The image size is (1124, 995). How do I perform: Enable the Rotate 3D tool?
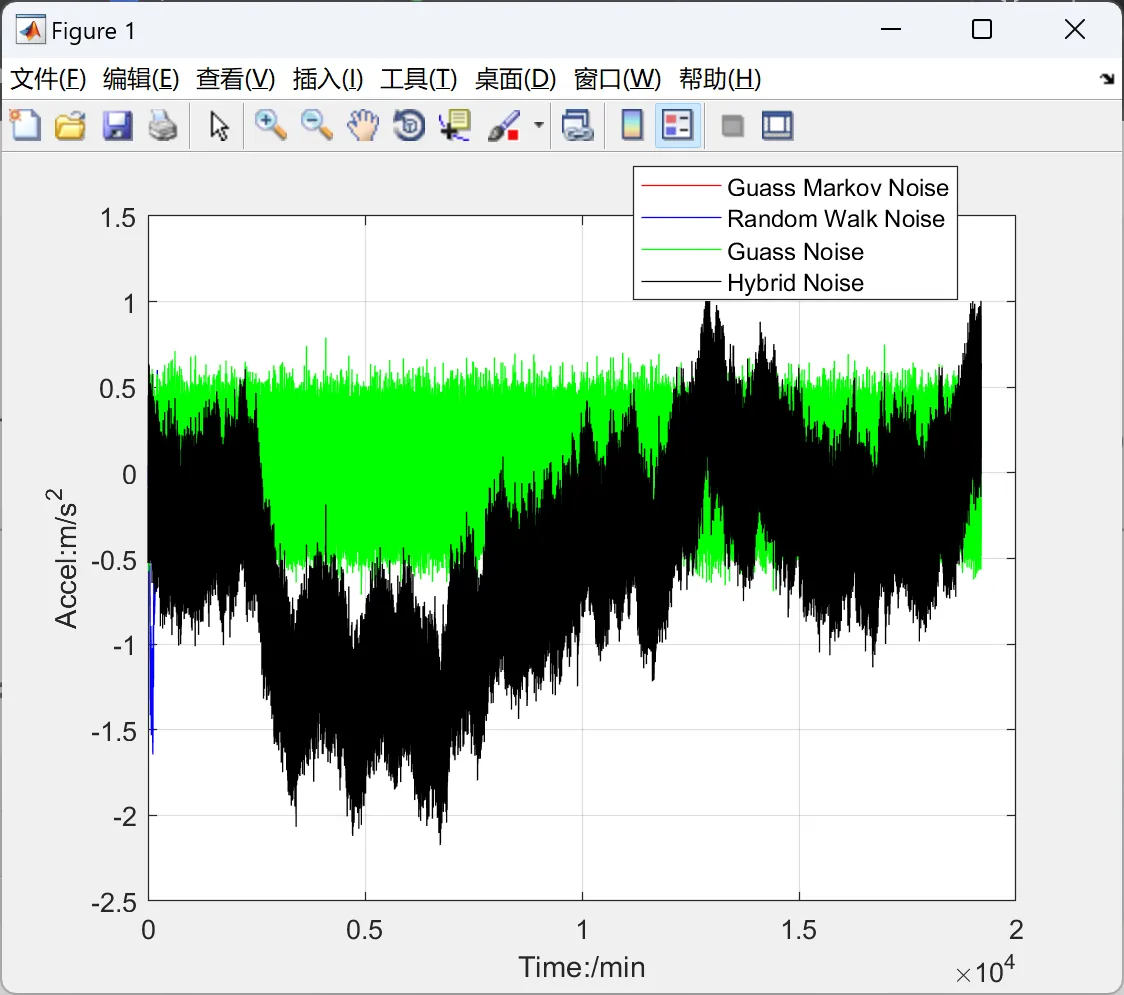pyautogui.click(x=409, y=126)
